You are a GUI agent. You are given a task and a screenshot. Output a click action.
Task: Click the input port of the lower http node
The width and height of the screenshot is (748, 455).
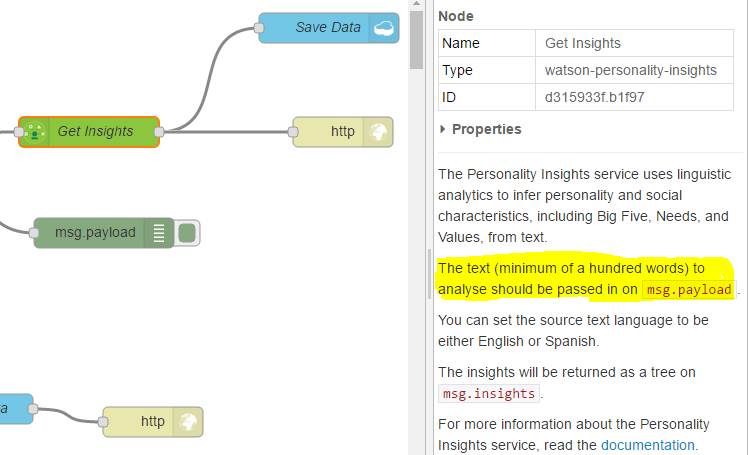103,422
